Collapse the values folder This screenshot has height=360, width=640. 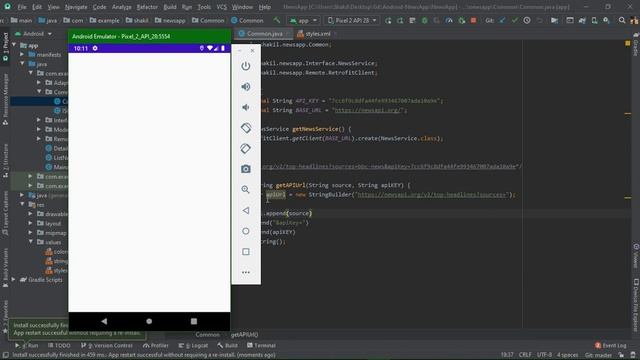[x=31, y=242]
